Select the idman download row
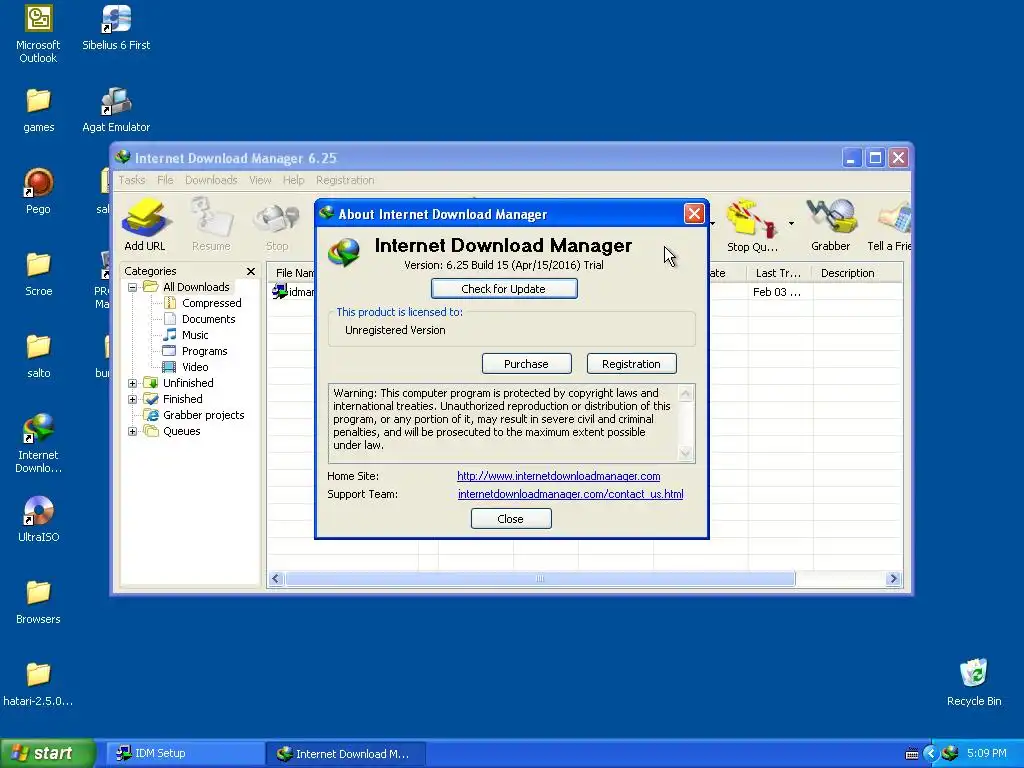This screenshot has height=768, width=1024. coord(293,292)
